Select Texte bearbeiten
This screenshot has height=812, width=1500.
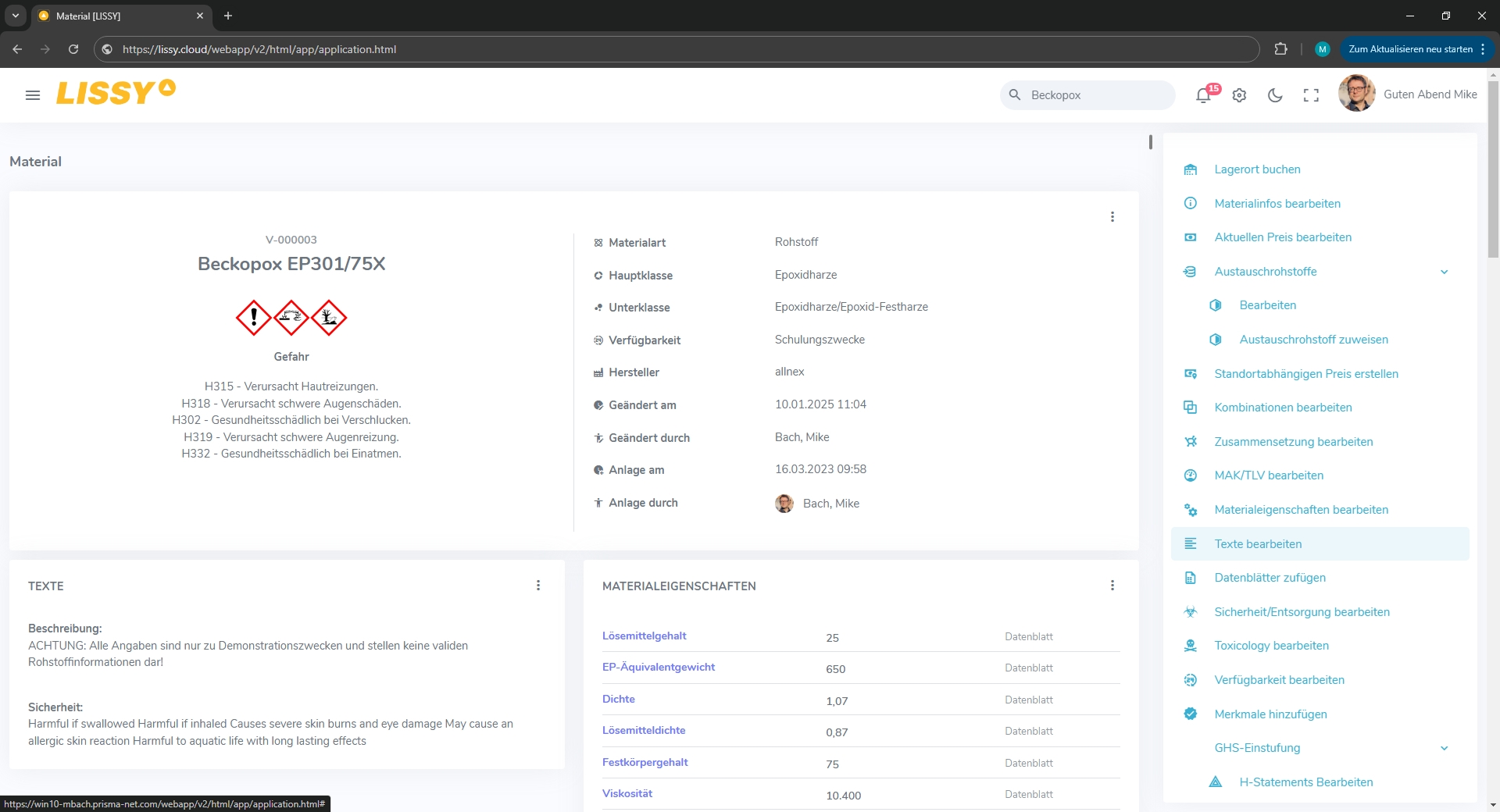click(1320, 544)
